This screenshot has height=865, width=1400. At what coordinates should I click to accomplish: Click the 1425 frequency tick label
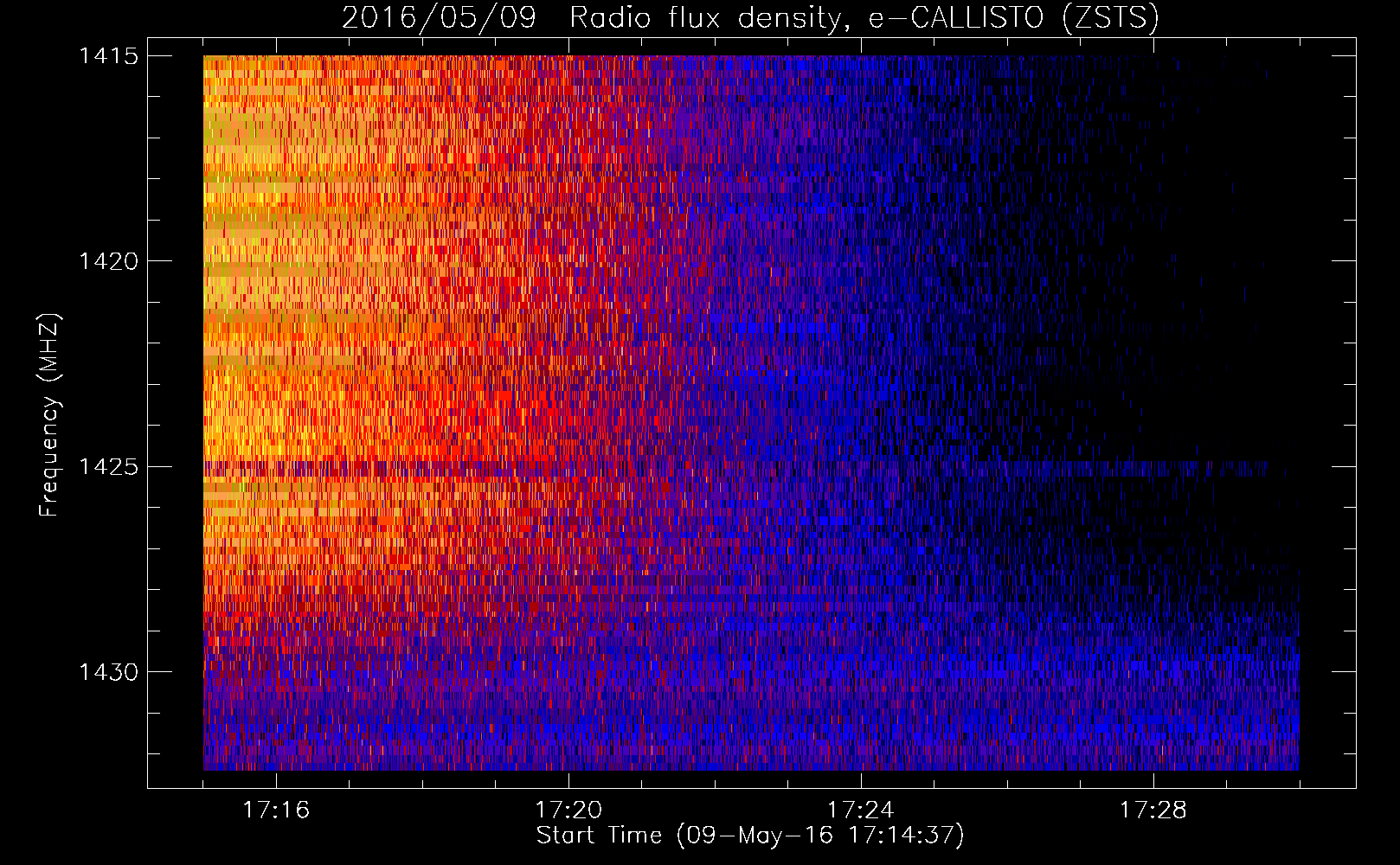tap(109, 467)
